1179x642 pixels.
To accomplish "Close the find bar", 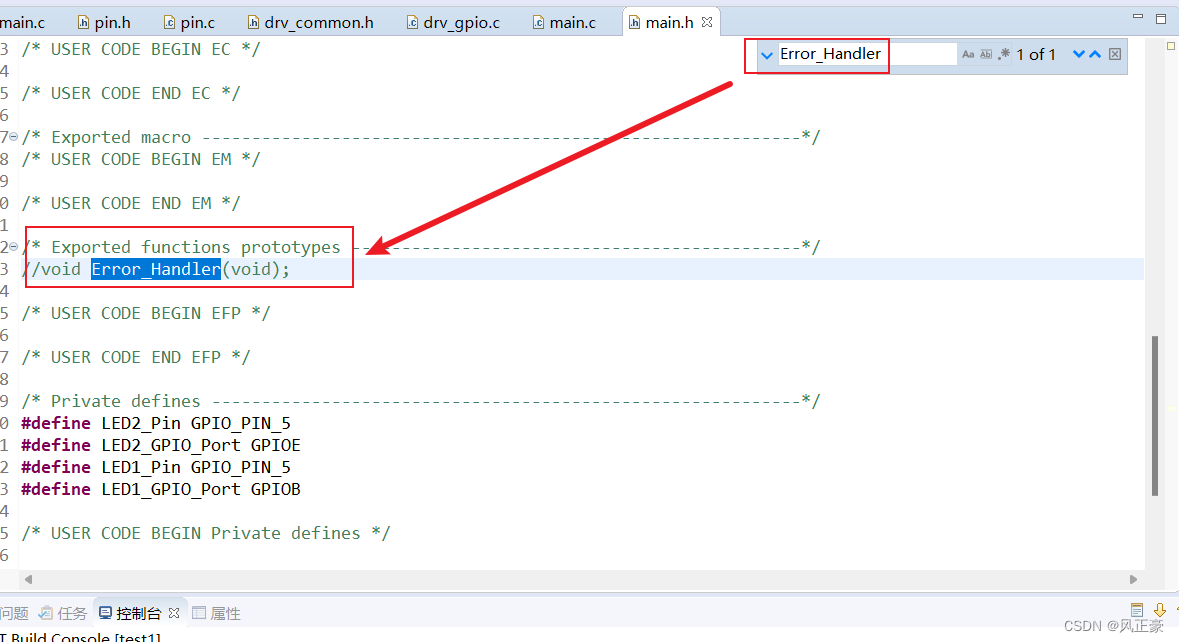I will pyautogui.click(x=1115, y=54).
